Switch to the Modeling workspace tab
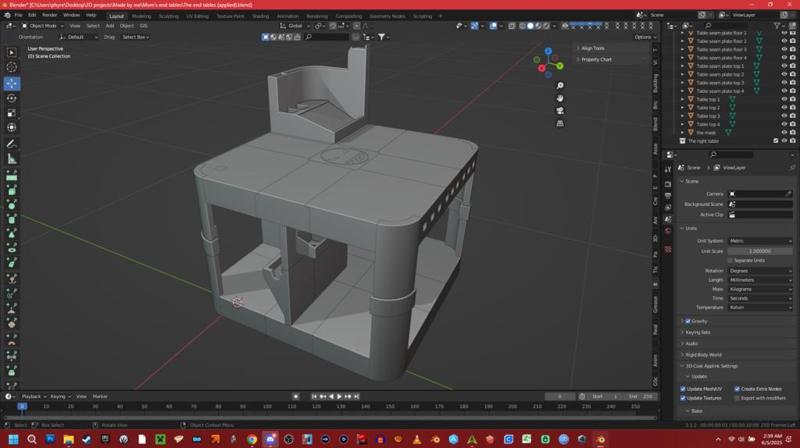The width and height of the screenshot is (800, 448). click(141, 16)
